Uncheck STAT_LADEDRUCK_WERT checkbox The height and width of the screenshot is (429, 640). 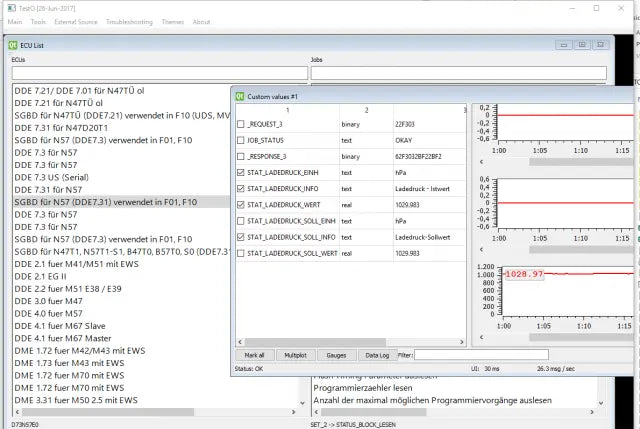click(x=240, y=204)
